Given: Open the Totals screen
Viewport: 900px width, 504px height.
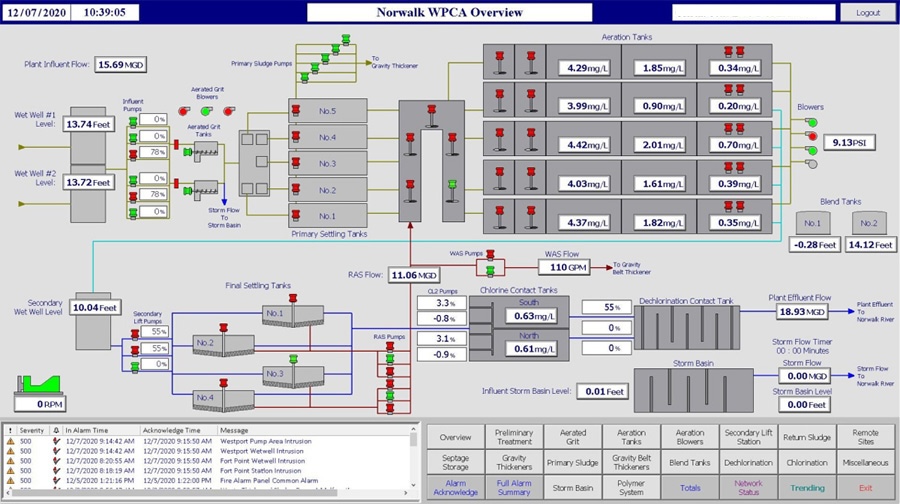Looking at the screenshot, I should (x=690, y=488).
